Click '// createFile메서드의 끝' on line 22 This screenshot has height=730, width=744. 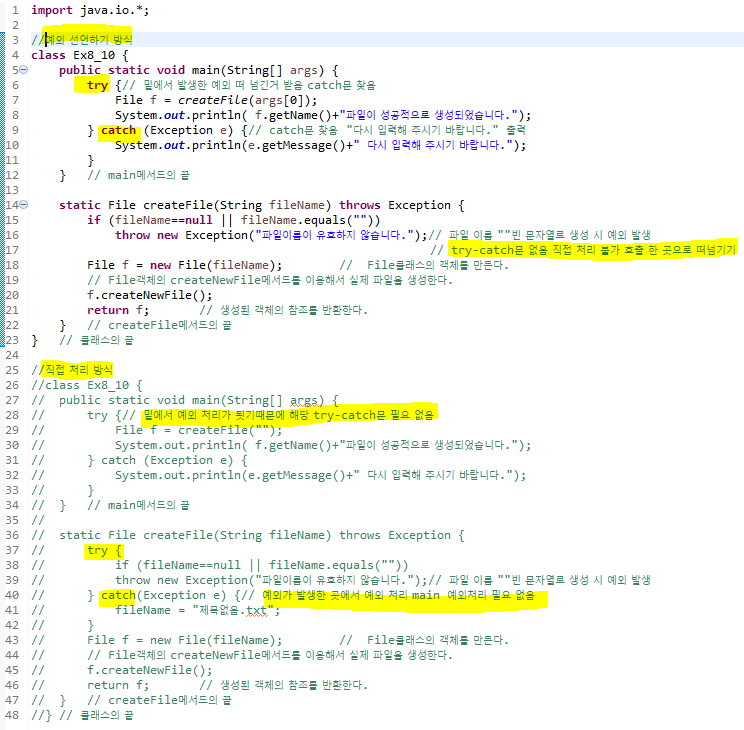click(x=159, y=325)
